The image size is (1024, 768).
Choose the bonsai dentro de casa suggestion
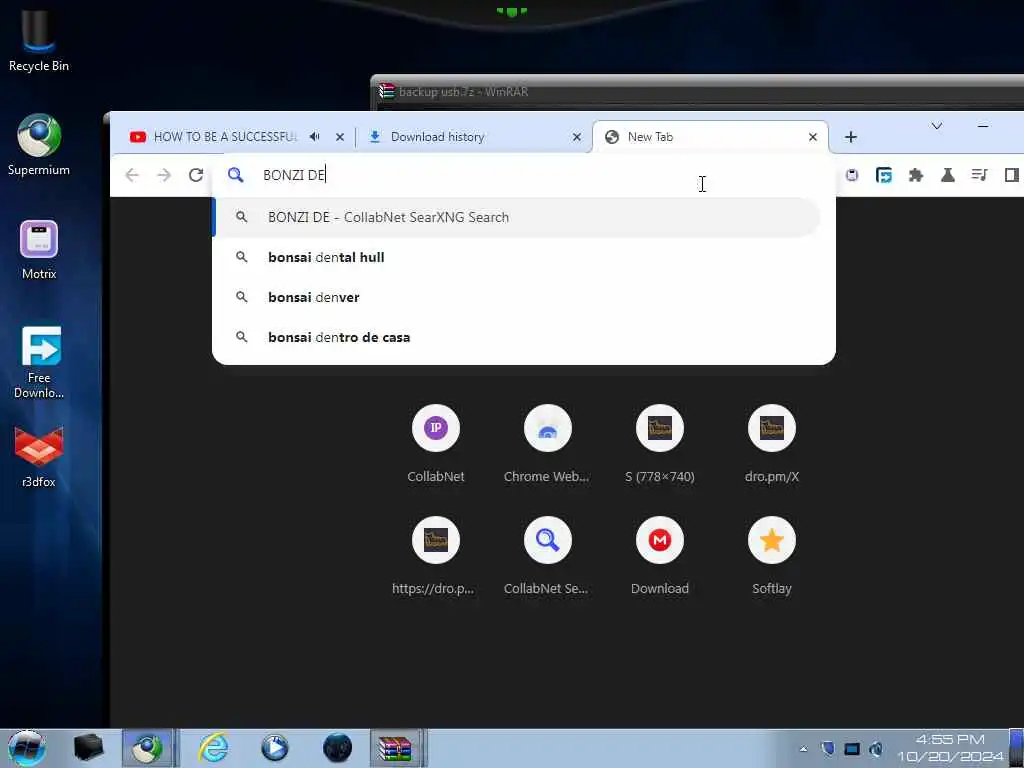coord(517,337)
